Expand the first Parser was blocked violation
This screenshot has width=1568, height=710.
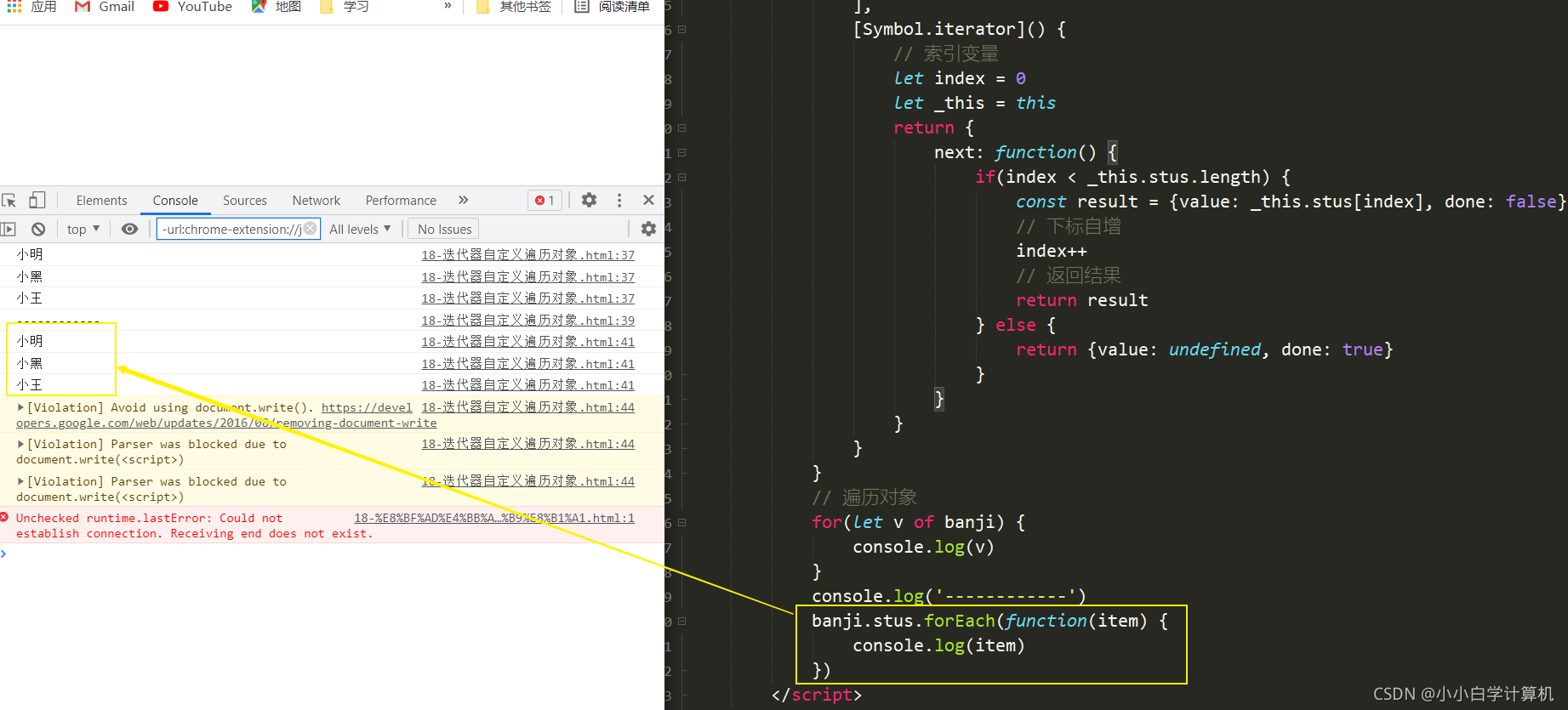click(x=20, y=444)
